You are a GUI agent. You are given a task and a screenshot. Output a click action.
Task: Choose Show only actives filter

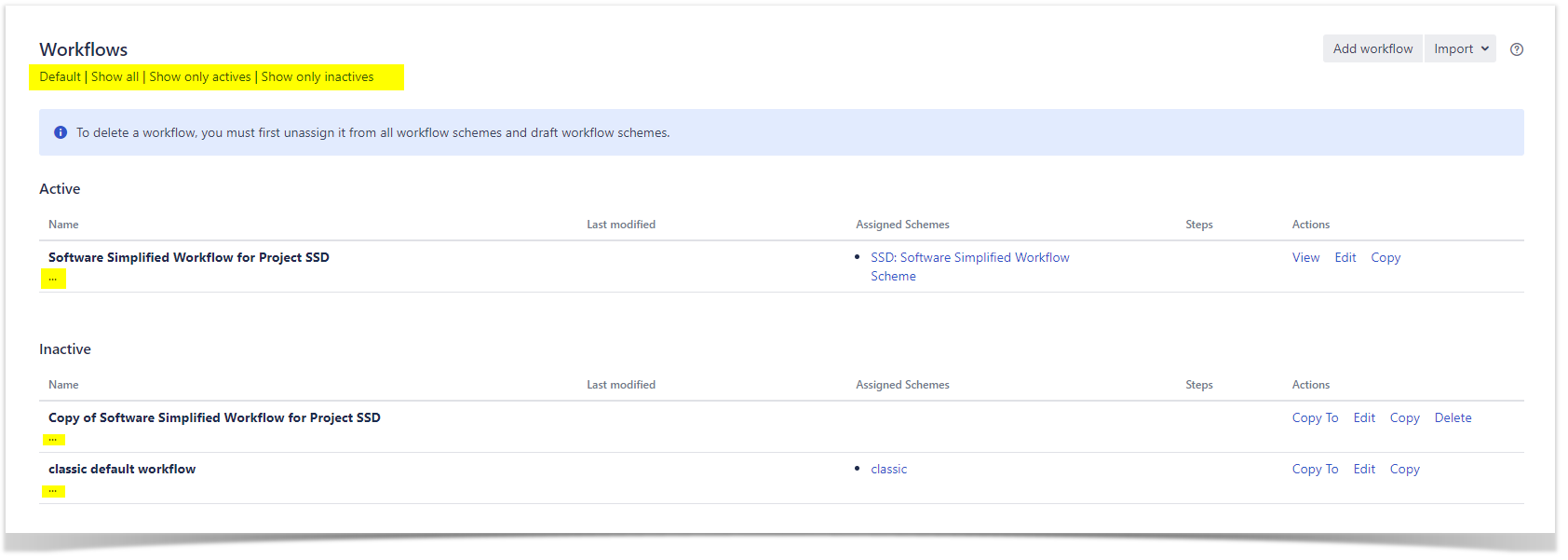pos(200,76)
